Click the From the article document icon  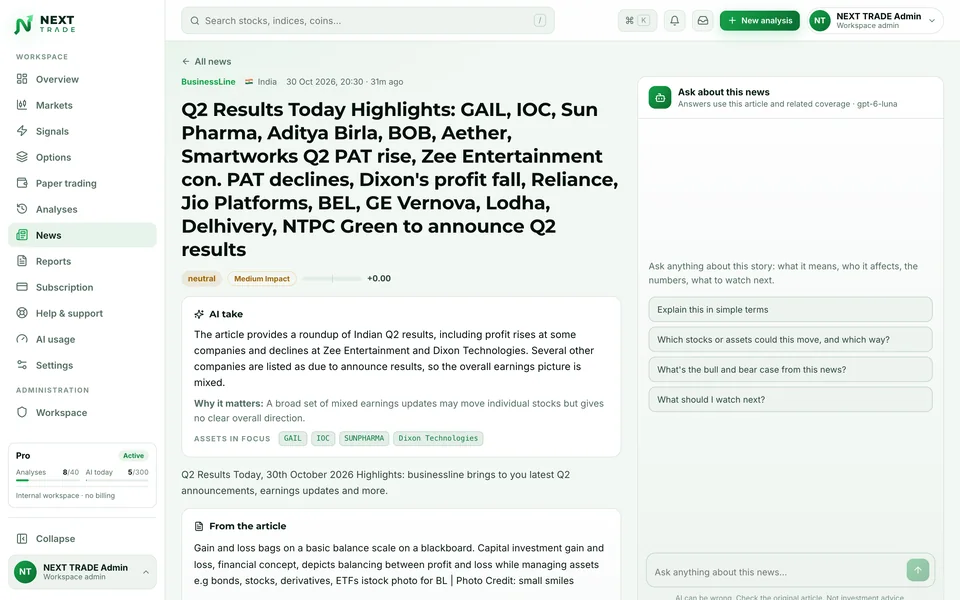(199, 527)
